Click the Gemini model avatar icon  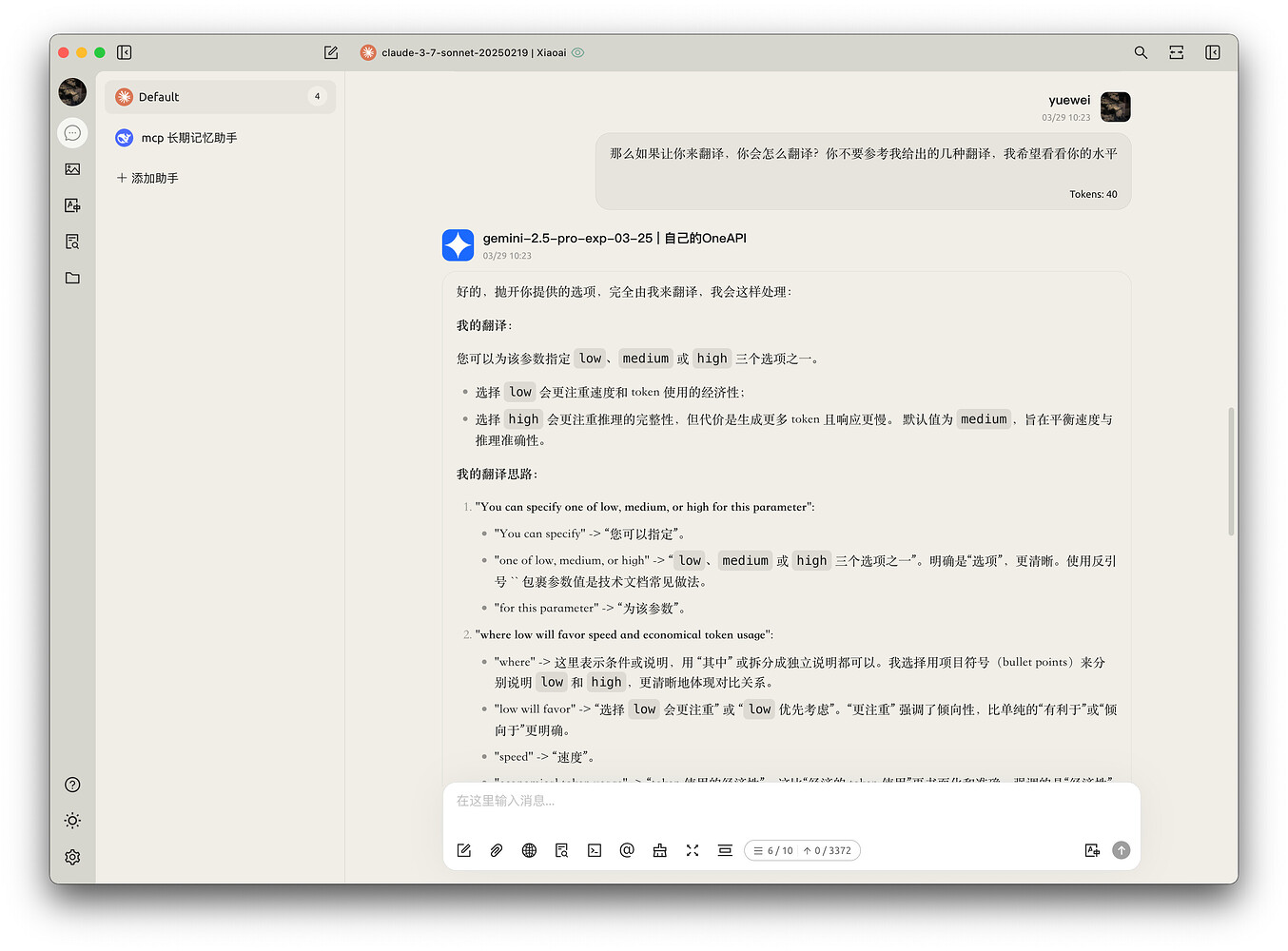tap(459, 245)
